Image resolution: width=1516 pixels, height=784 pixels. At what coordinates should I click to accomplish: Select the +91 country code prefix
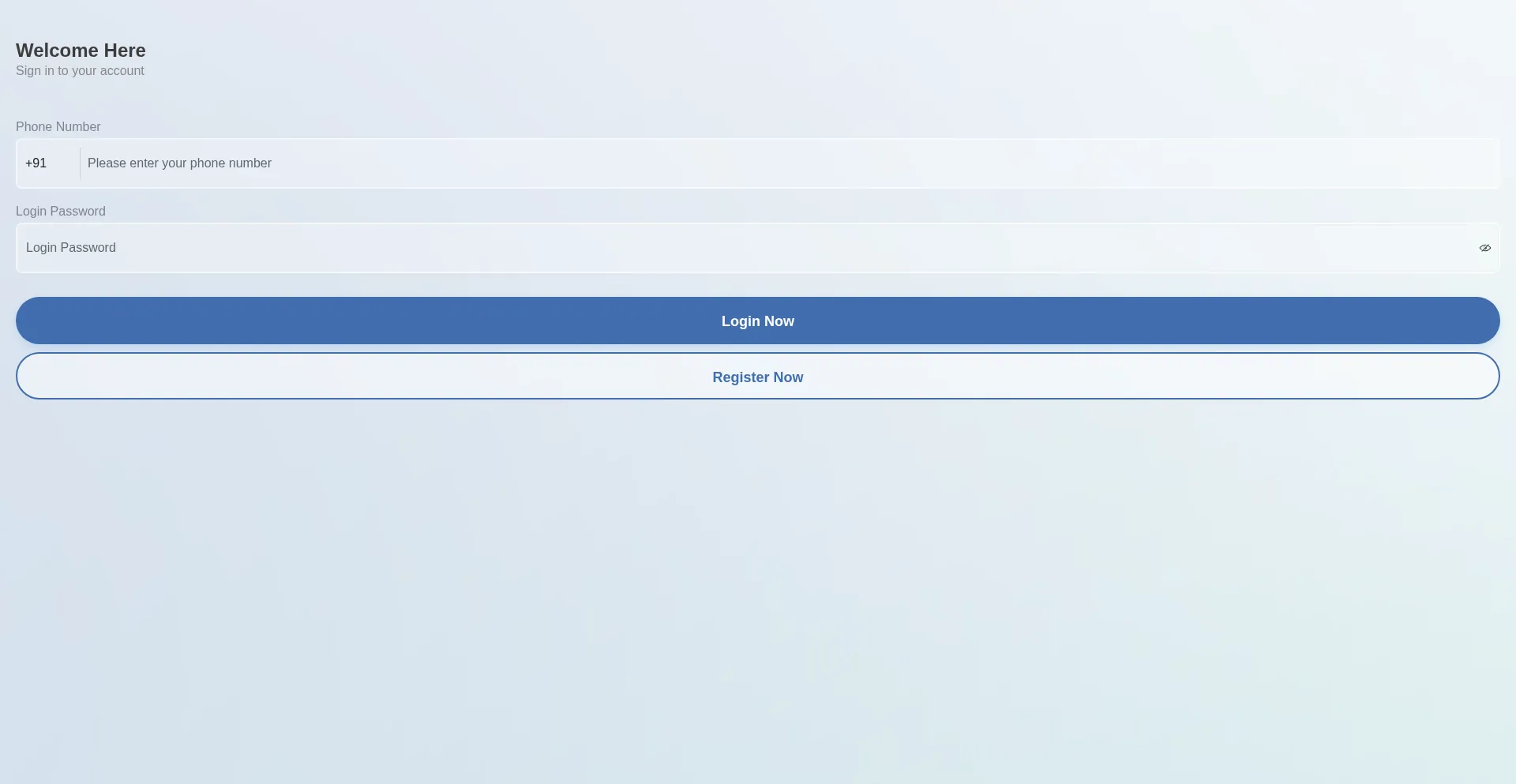tap(36, 163)
